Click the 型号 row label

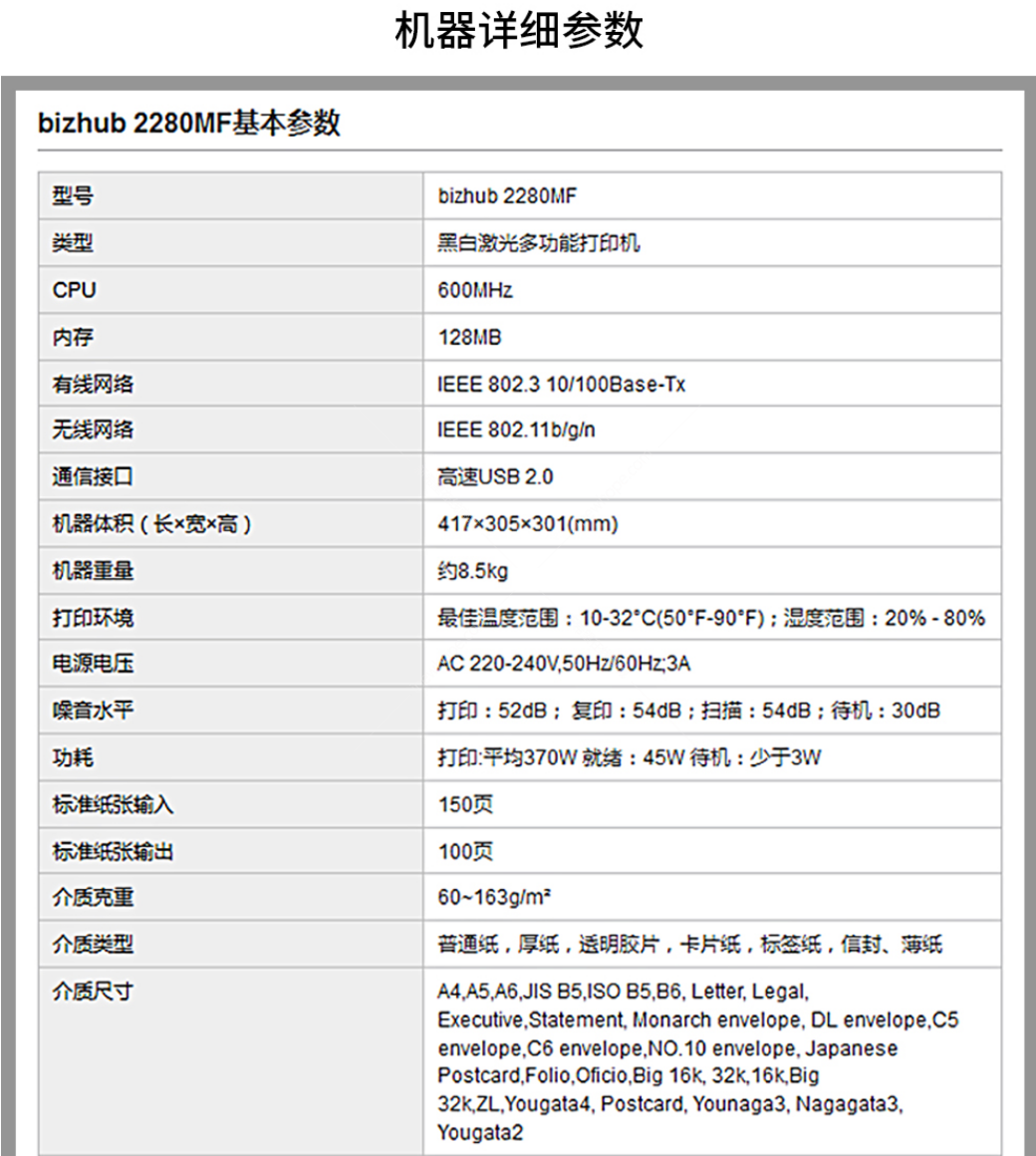pos(73,196)
